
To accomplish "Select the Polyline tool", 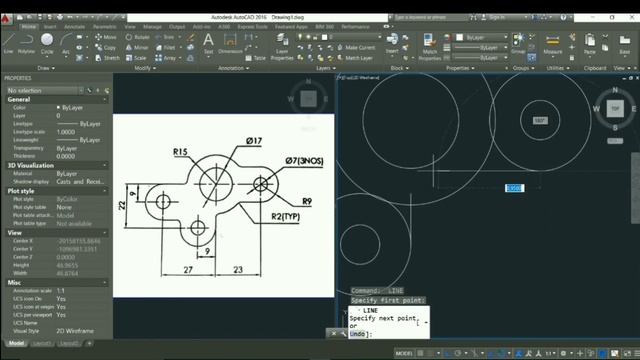I will tap(26, 43).
